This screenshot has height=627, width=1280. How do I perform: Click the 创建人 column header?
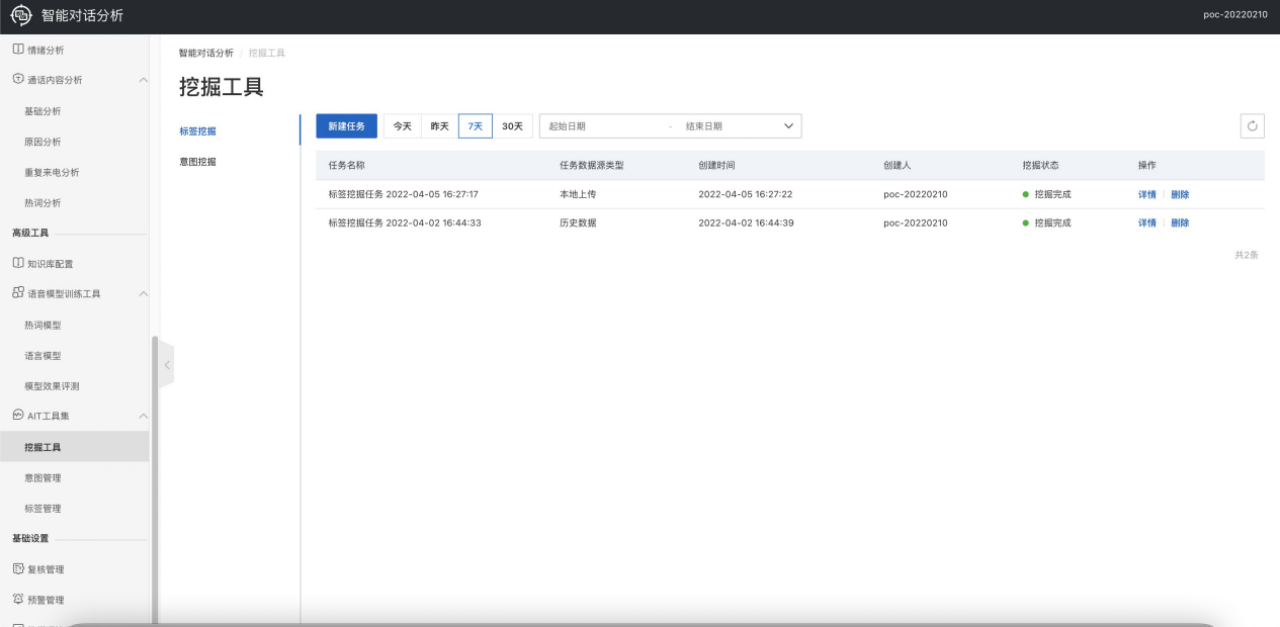[897, 165]
